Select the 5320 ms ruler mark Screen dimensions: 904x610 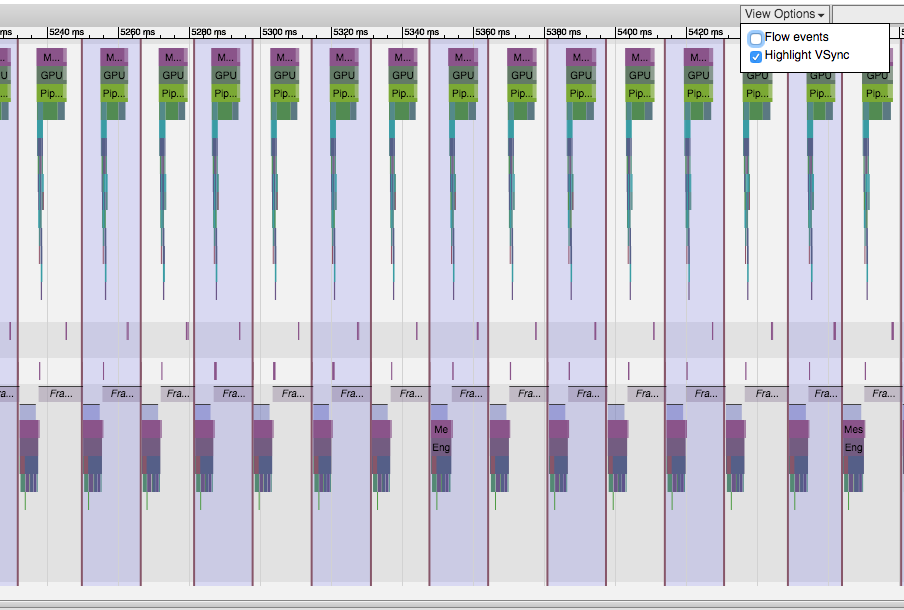click(351, 32)
